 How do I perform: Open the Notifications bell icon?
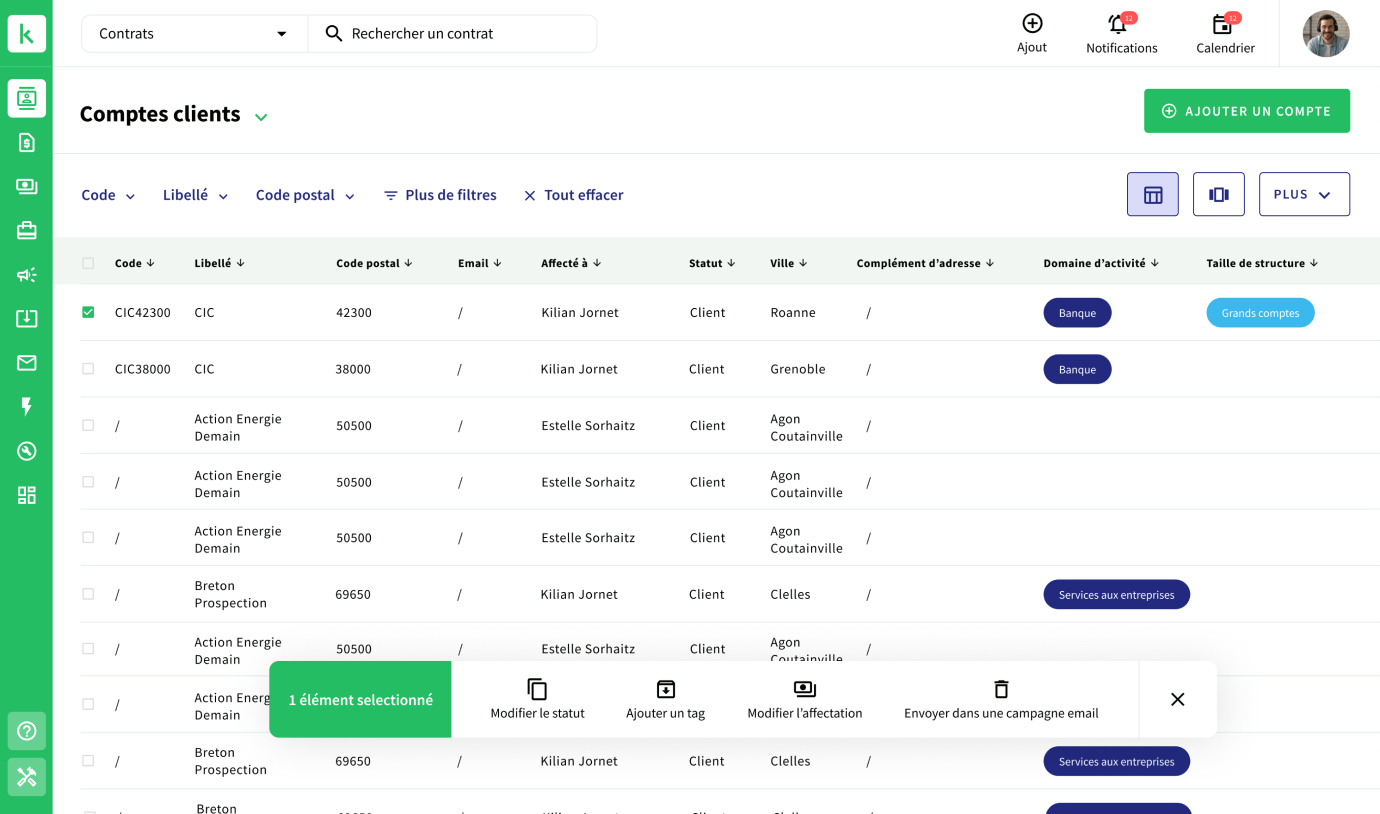click(1119, 25)
